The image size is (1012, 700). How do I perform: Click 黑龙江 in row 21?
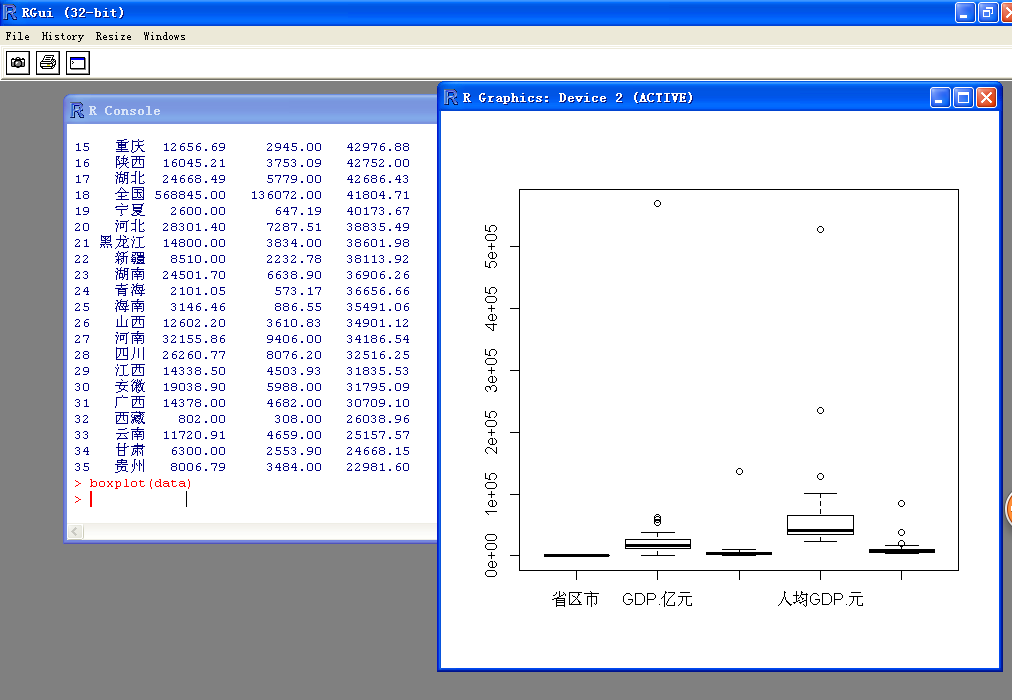[x=123, y=243]
